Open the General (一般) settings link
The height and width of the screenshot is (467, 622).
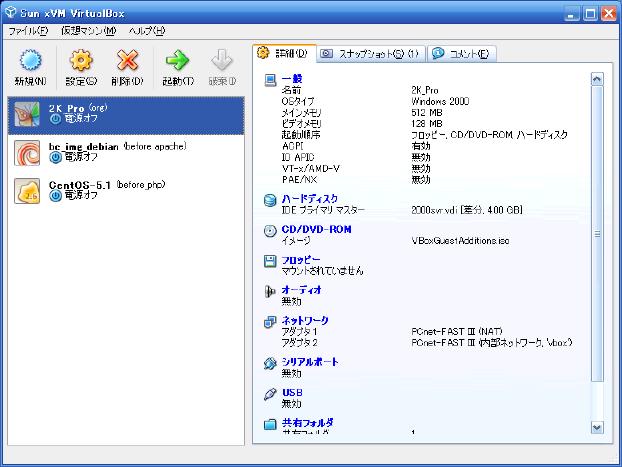click(292, 79)
